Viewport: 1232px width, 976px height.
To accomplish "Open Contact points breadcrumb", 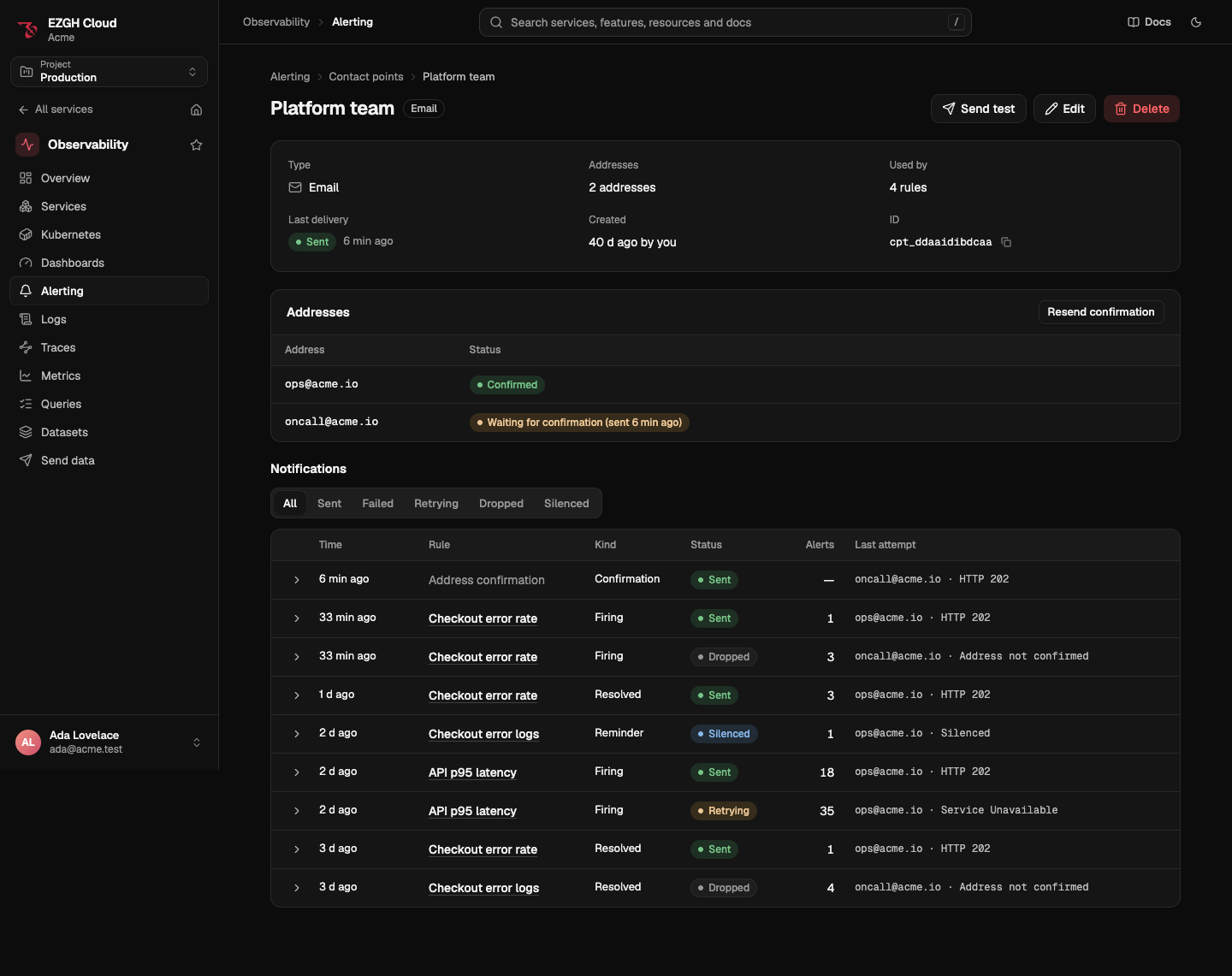I will point(366,77).
